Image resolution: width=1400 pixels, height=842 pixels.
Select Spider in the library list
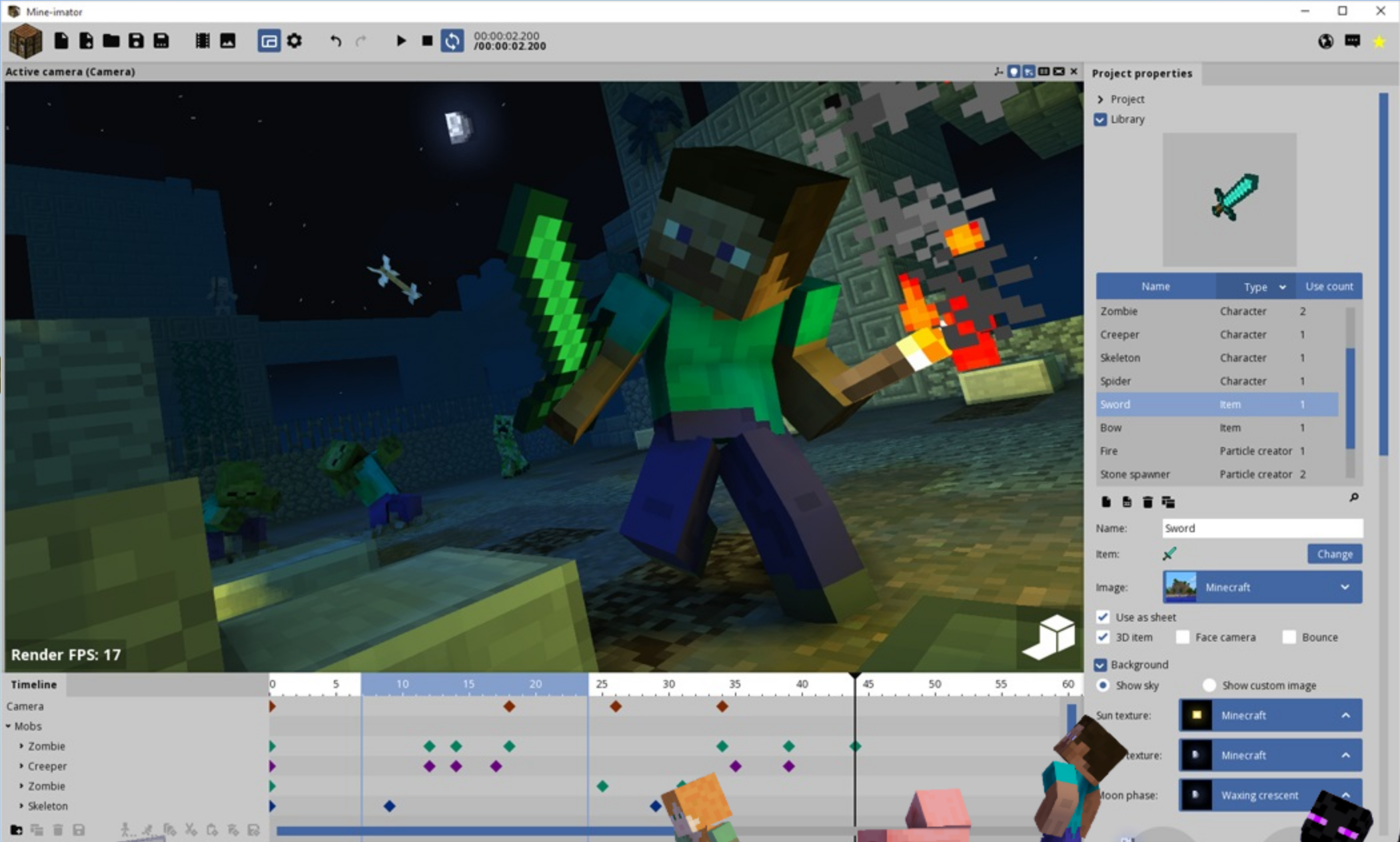1217,381
